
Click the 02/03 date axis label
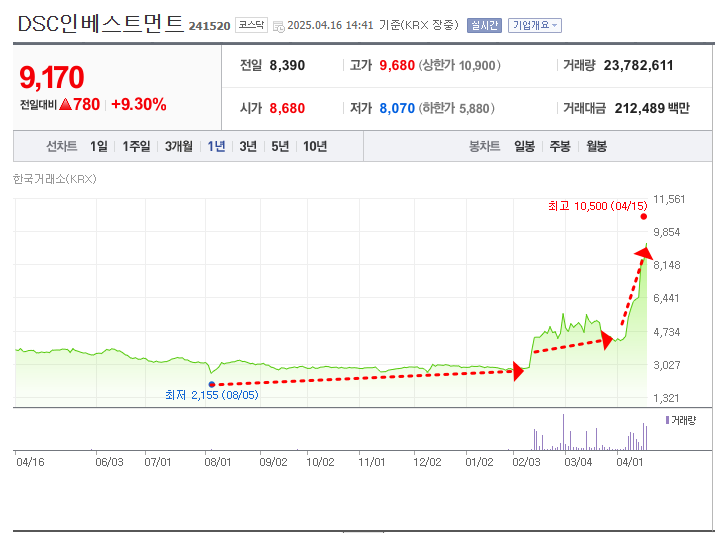pyautogui.click(x=526, y=462)
